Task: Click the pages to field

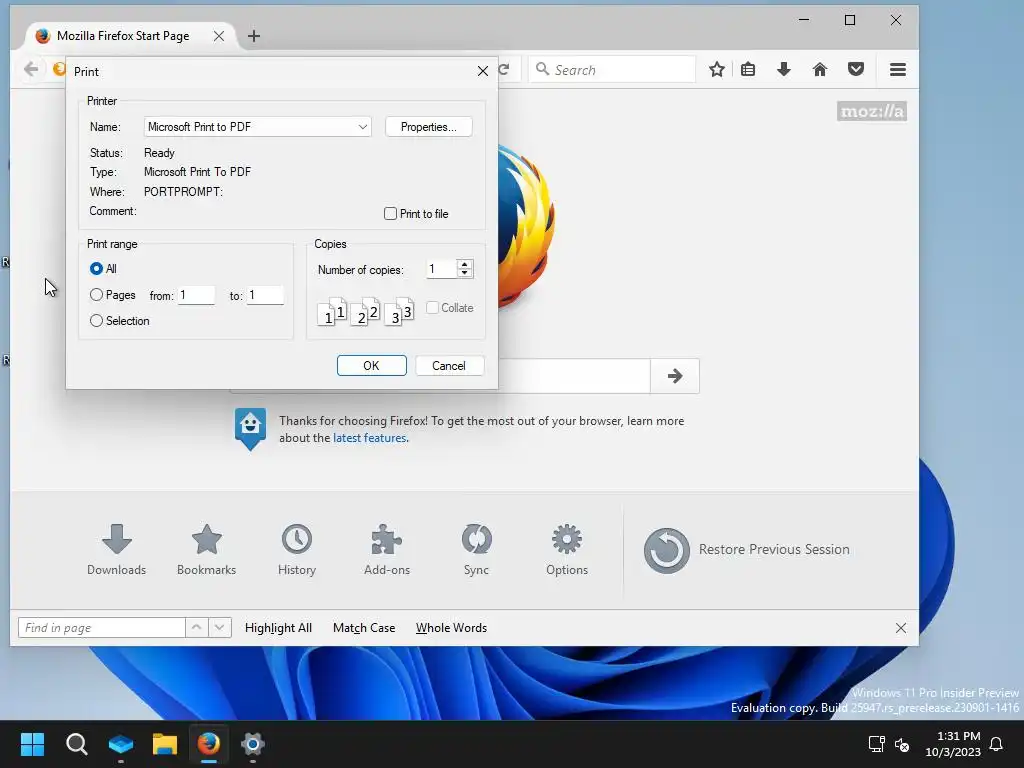Action: click(265, 295)
